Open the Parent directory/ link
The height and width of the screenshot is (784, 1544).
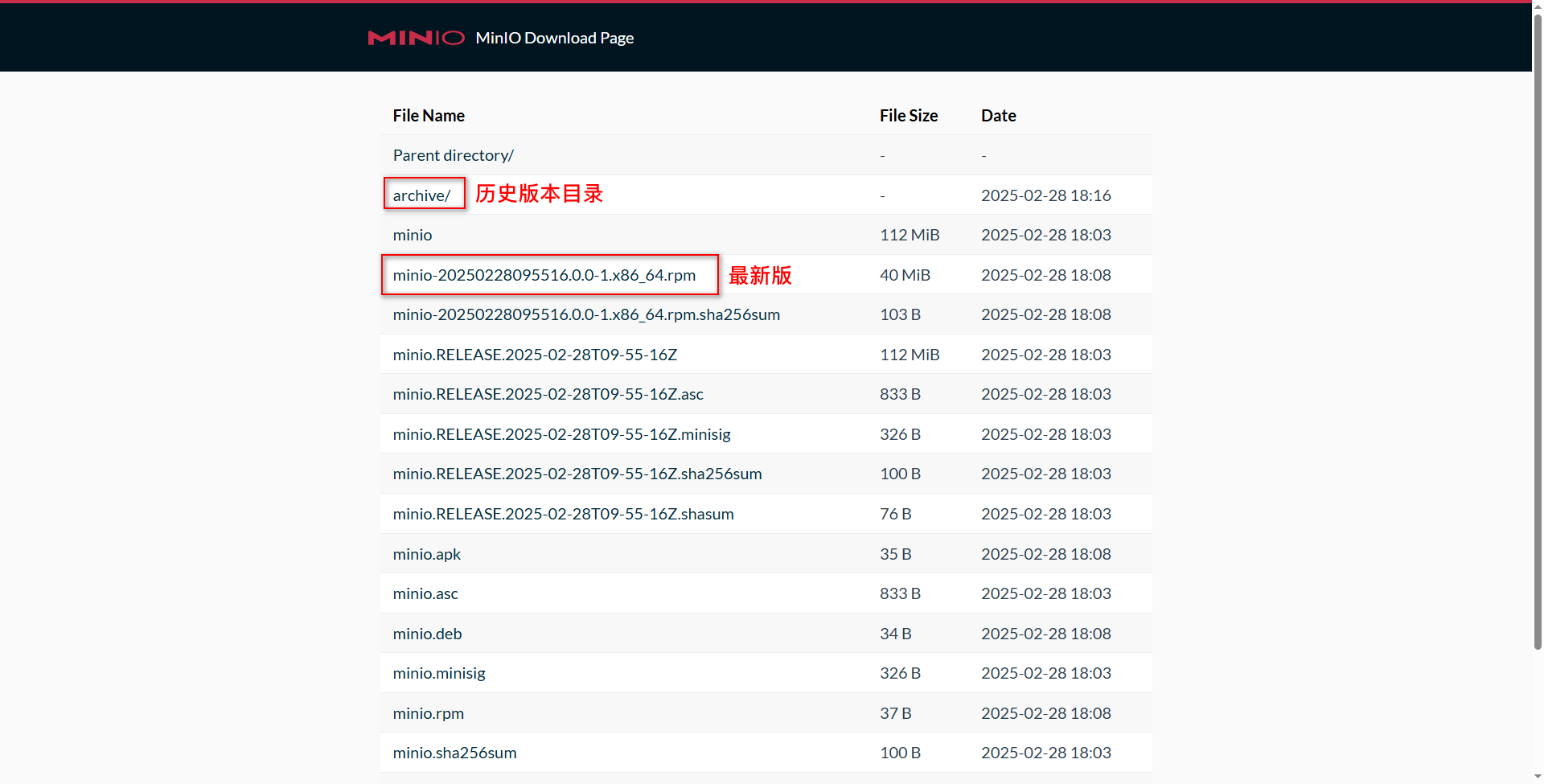[453, 155]
